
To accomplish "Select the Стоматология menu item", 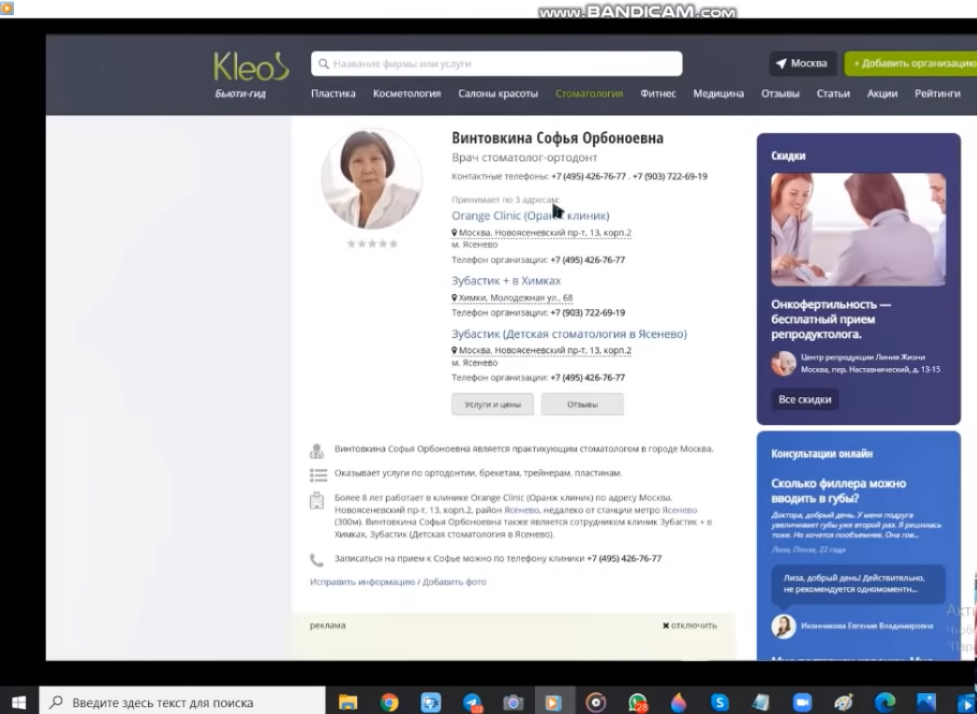I will (x=589, y=93).
